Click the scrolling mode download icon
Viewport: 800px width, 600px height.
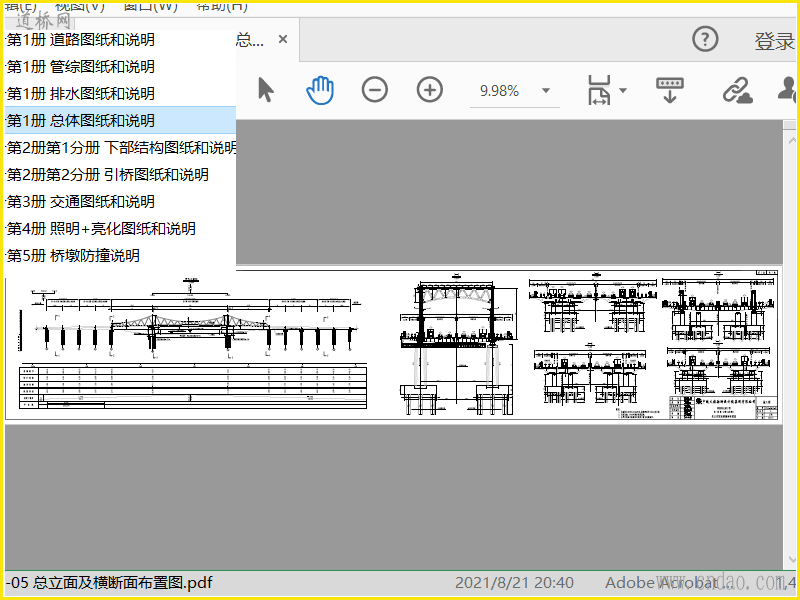(670, 90)
